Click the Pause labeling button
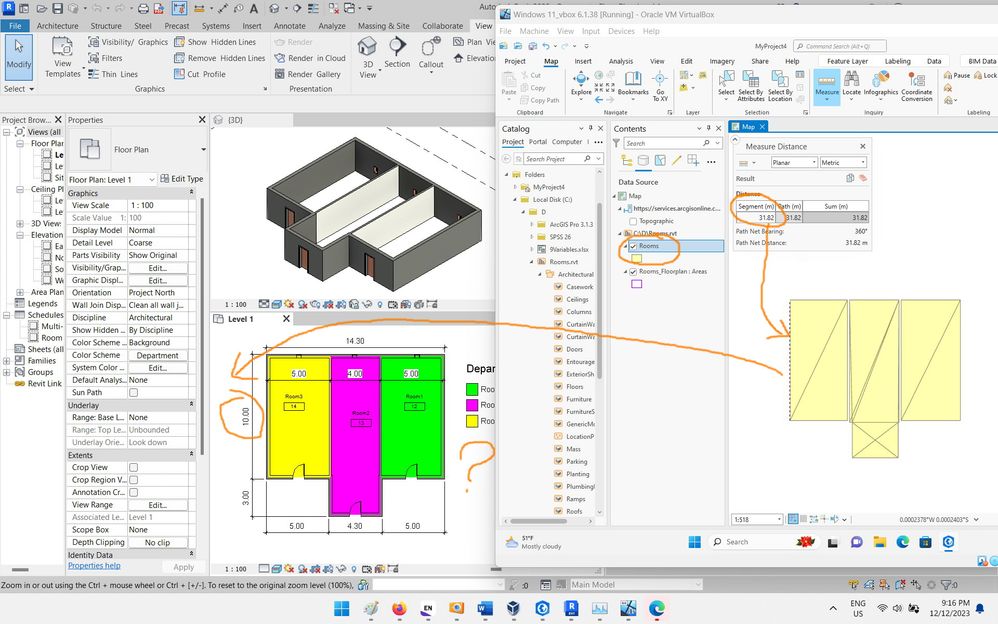 pos(957,75)
